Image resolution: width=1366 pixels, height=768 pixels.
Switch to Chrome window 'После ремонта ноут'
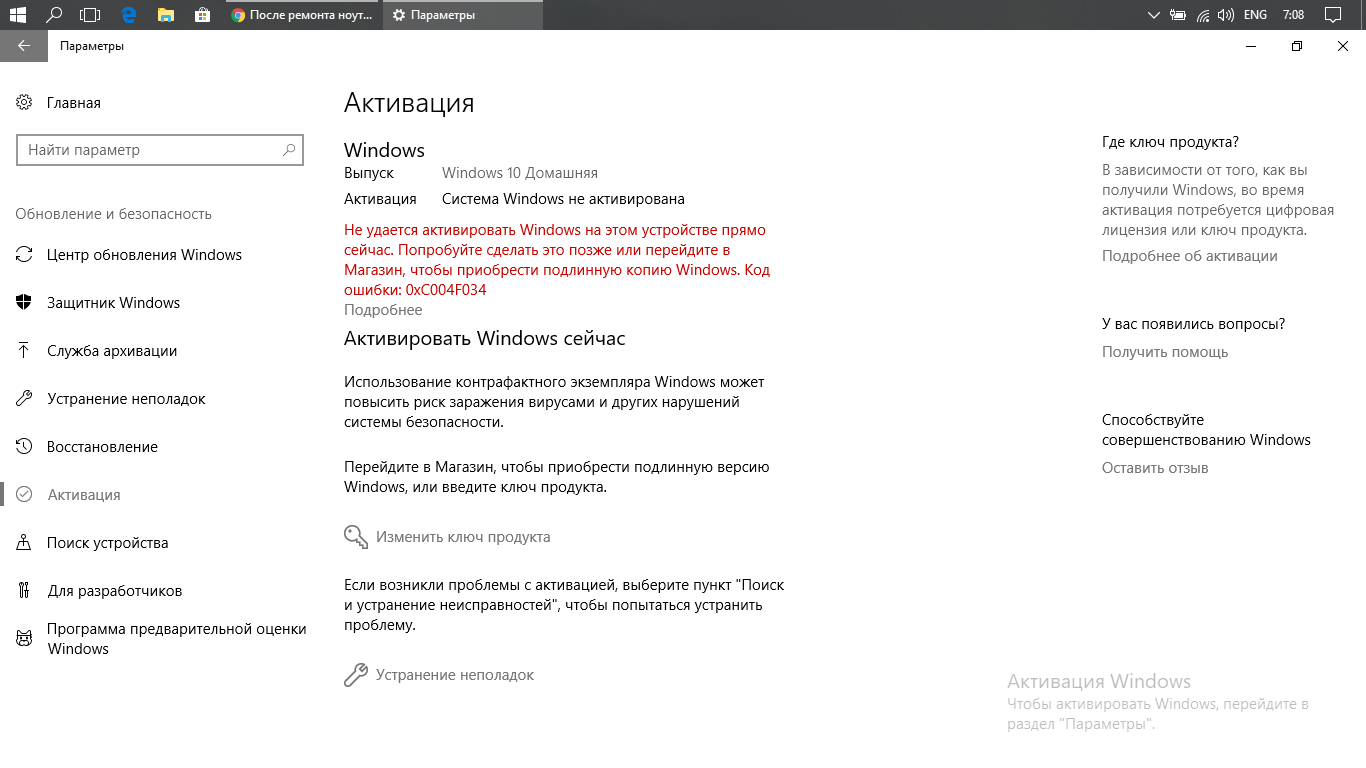click(302, 15)
